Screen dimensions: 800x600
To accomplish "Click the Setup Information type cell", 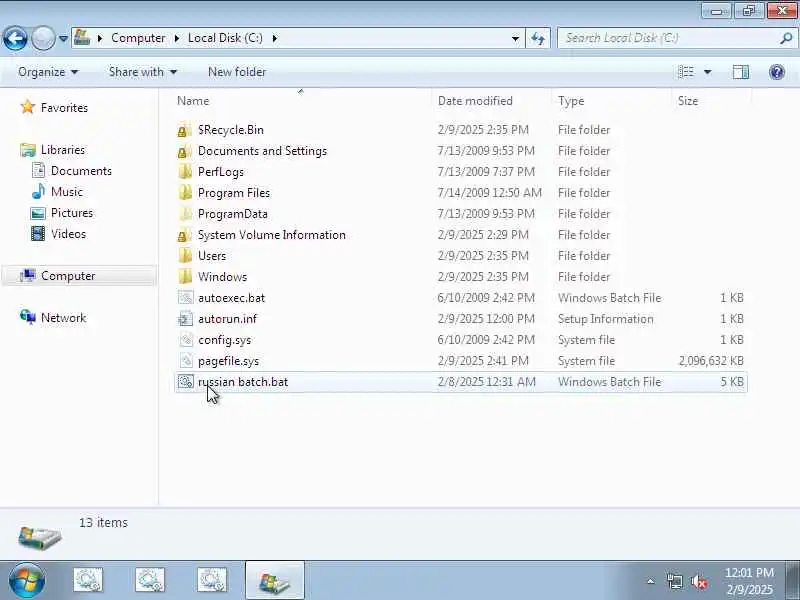I will click(x=606, y=319).
